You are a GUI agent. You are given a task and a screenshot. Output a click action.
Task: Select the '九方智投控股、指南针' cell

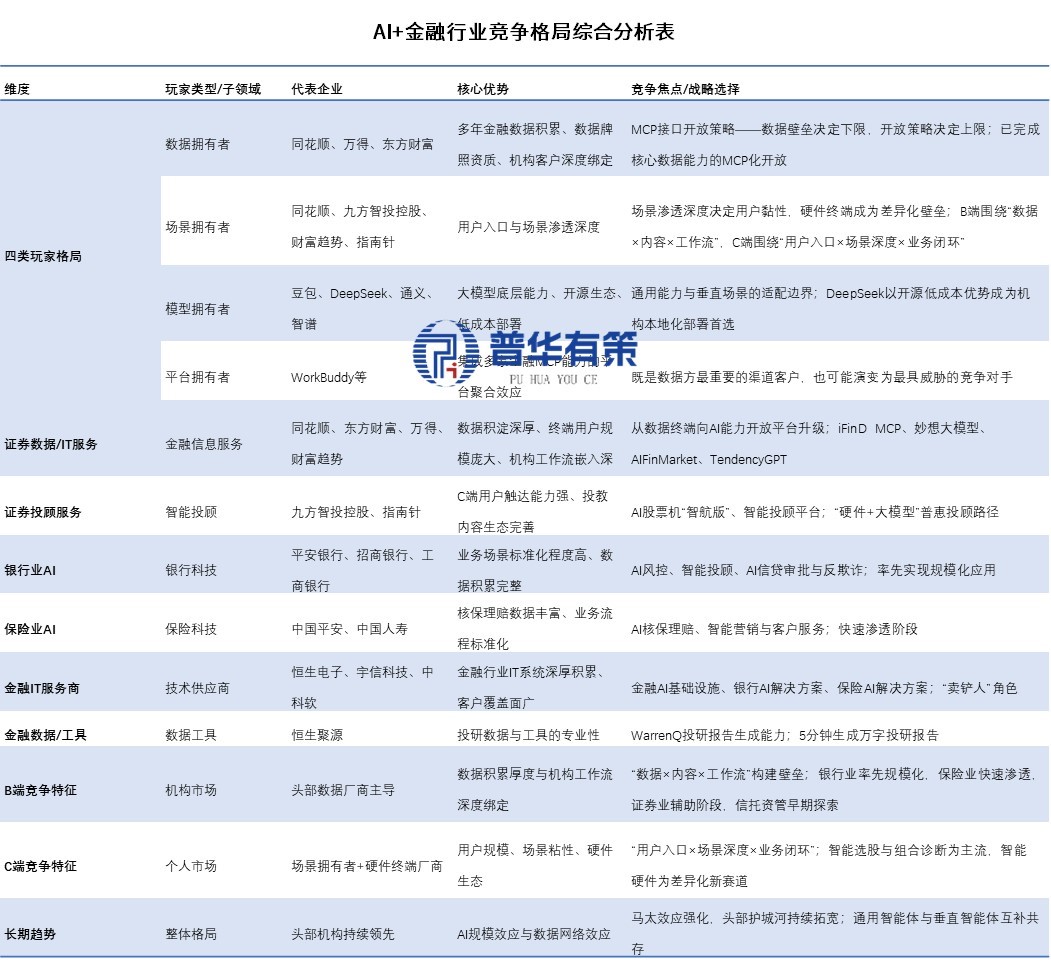click(356, 513)
